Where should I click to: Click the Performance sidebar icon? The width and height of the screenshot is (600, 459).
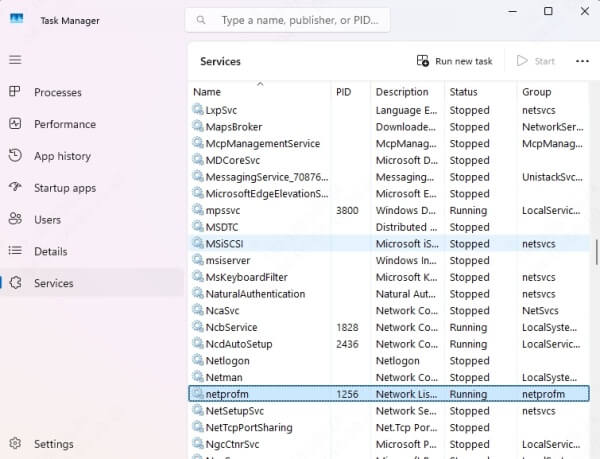click(15, 124)
